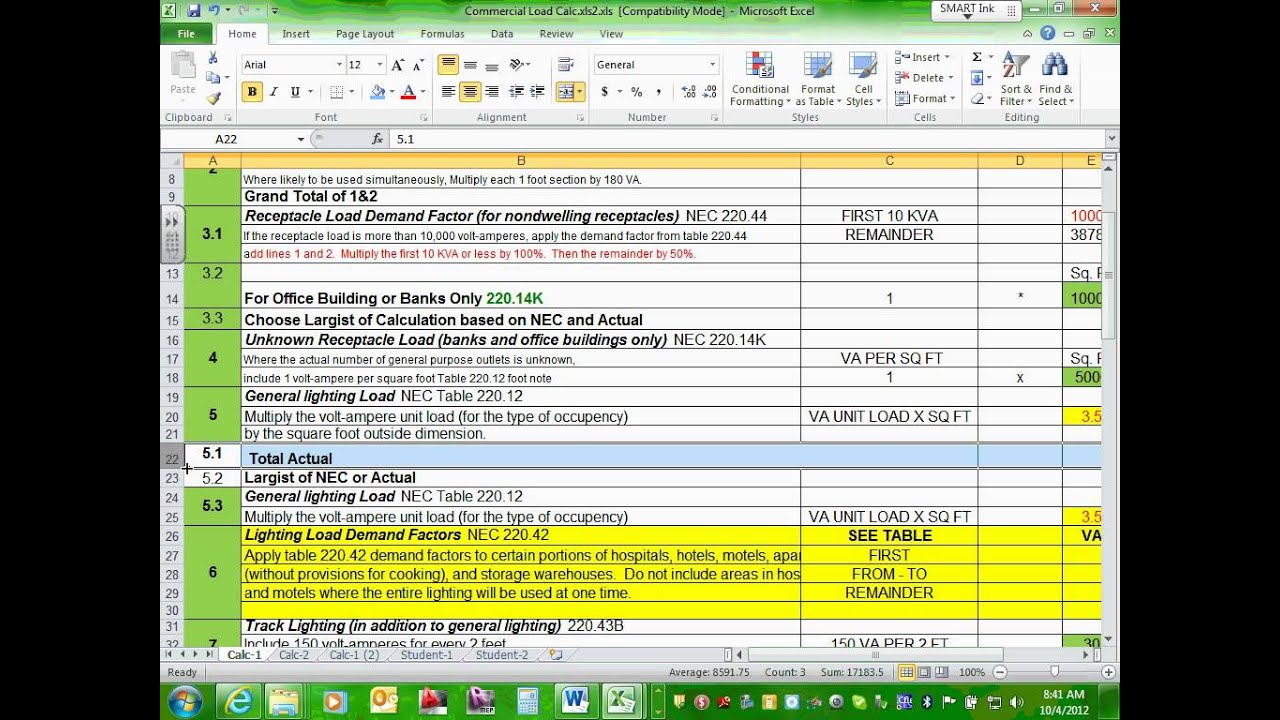1280x720 pixels.
Task: Click the Insert Function fx icon
Action: [x=377, y=139]
